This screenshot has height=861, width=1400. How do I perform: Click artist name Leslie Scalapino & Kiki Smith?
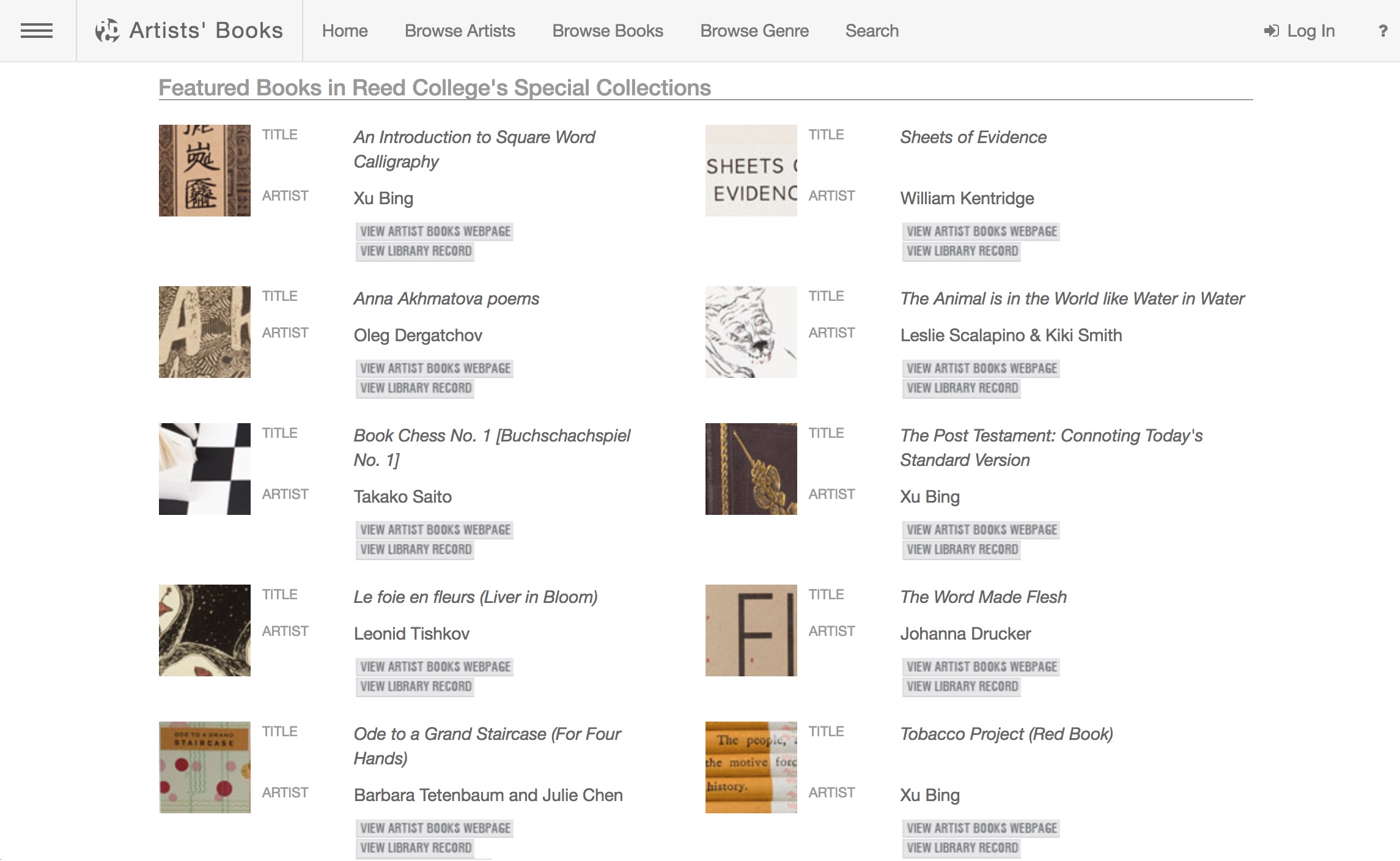coord(1011,335)
